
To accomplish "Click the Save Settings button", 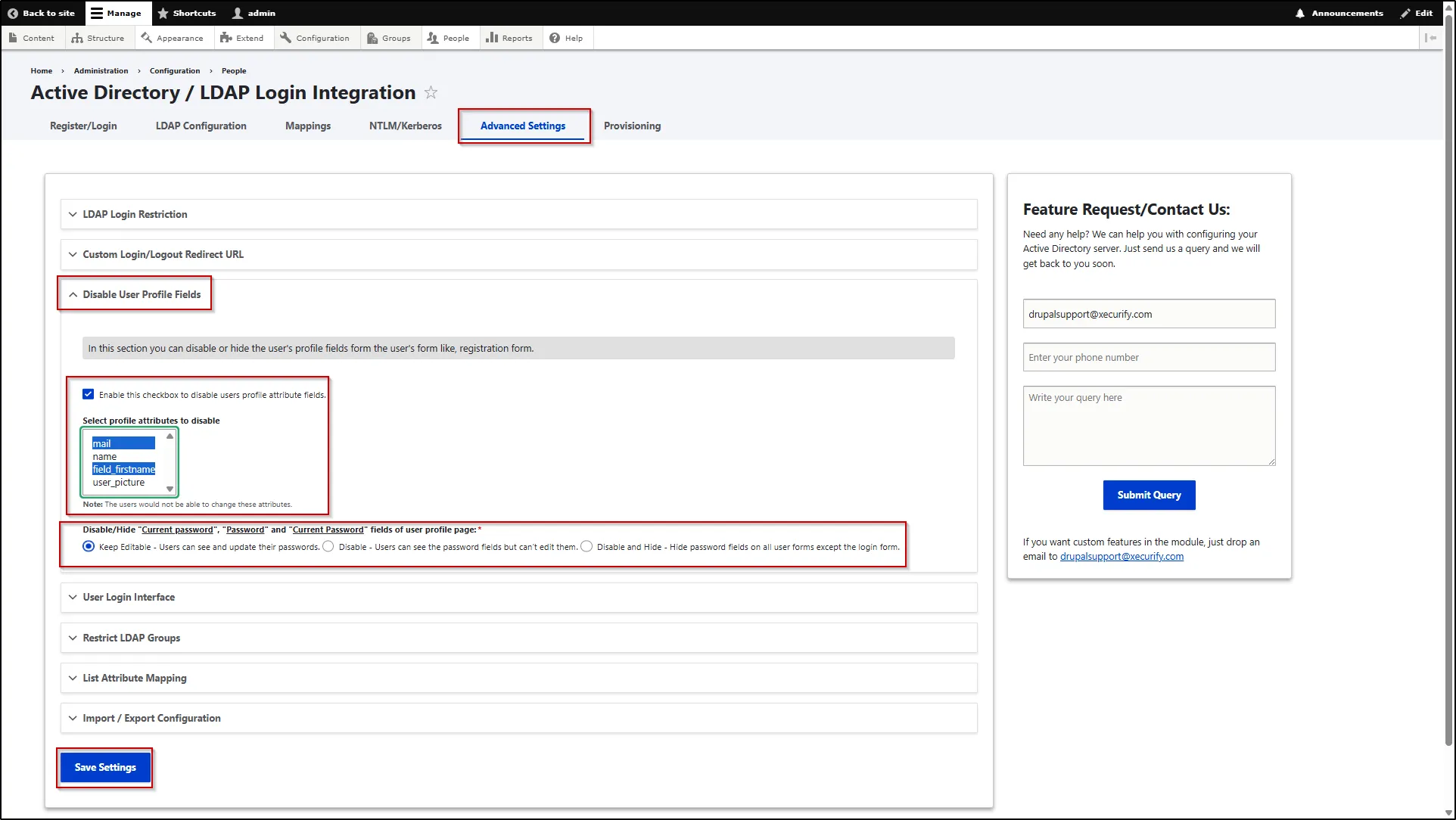I will tap(104, 766).
